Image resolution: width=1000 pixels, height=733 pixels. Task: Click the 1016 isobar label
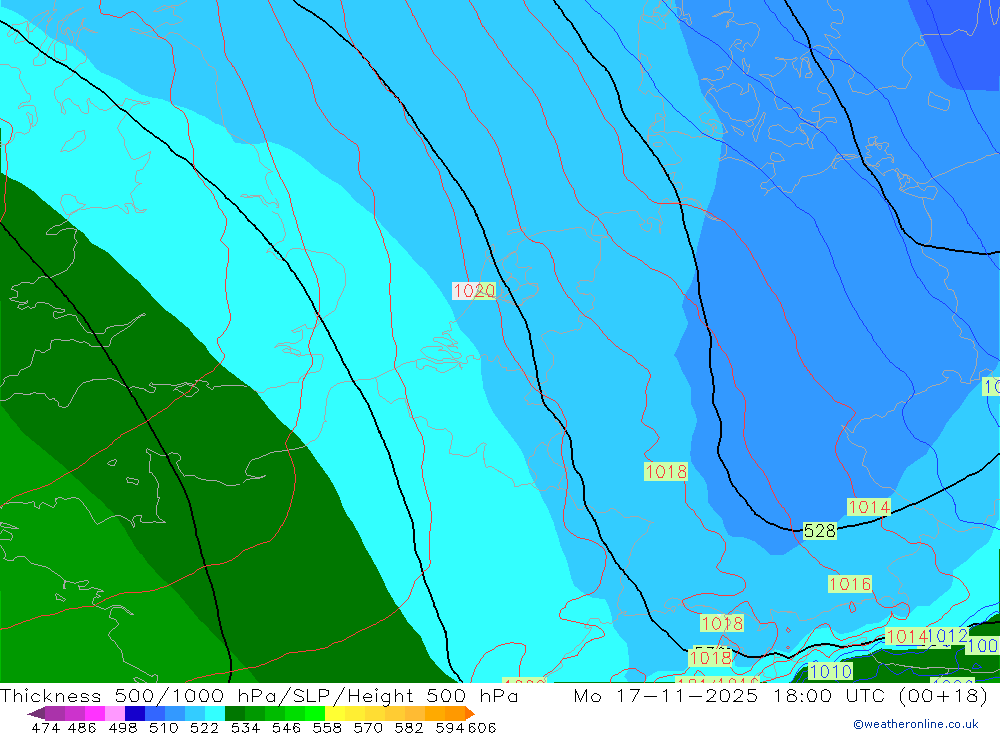click(849, 584)
